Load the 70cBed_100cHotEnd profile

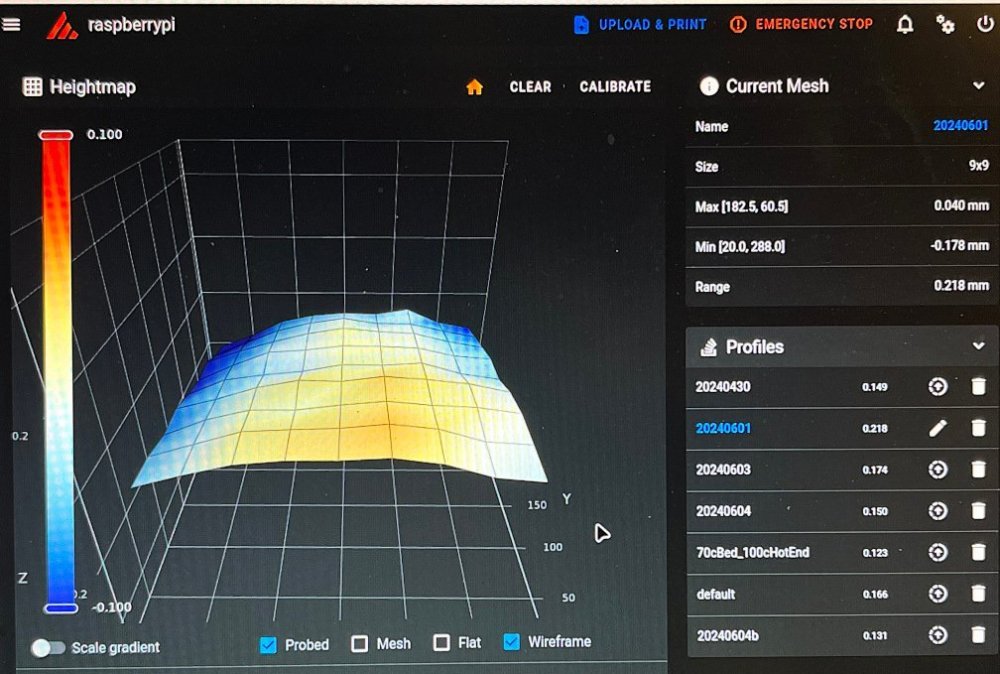938,552
